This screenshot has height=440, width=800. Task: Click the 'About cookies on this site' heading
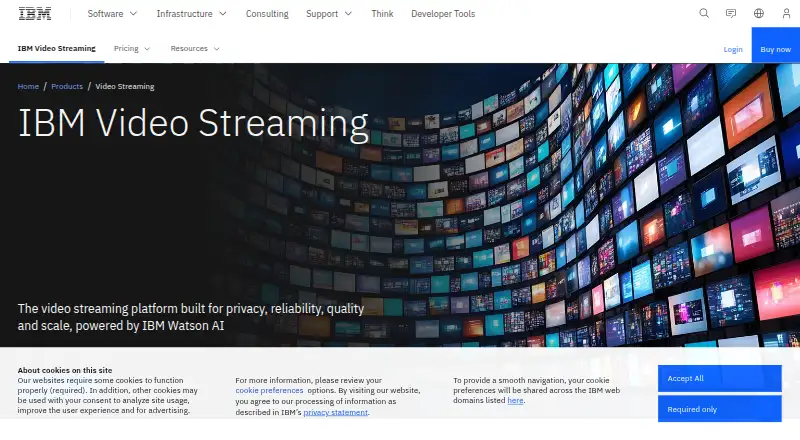click(x=65, y=370)
